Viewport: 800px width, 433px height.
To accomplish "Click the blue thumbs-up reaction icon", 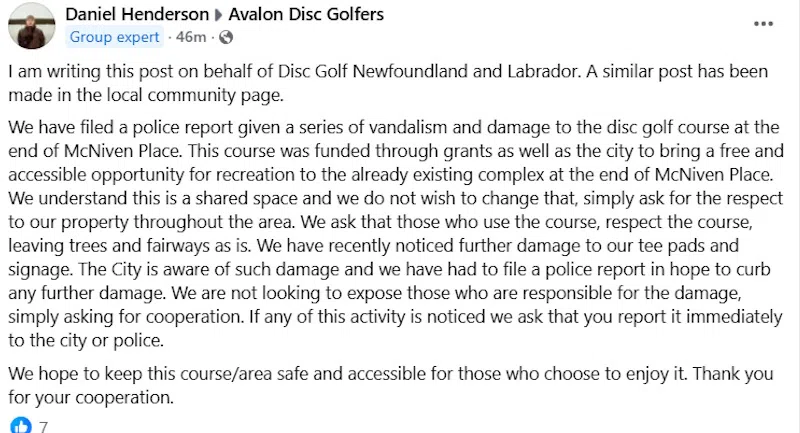I will pos(19,424).
